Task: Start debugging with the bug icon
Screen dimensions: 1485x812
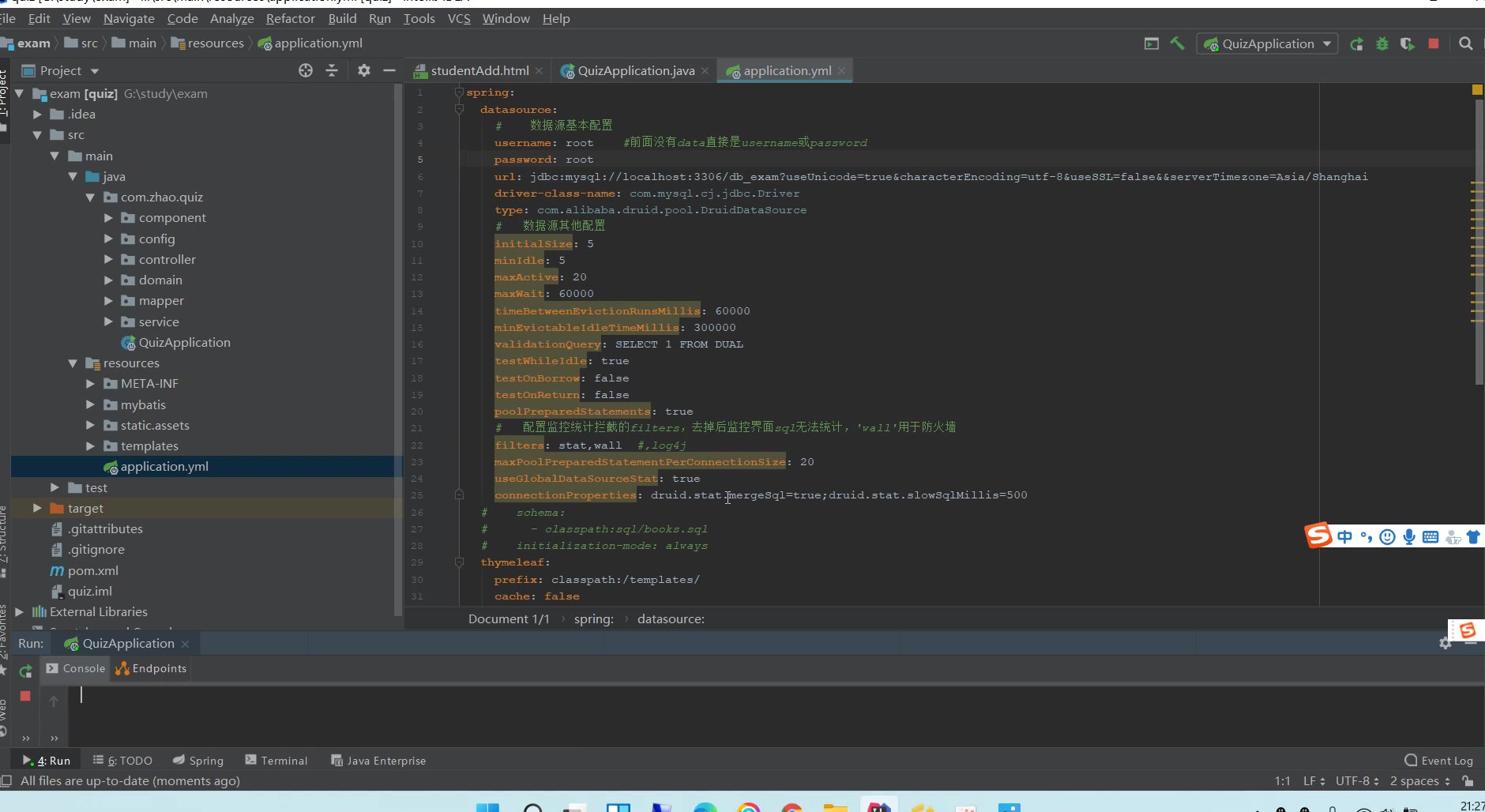Action: 1382,44
